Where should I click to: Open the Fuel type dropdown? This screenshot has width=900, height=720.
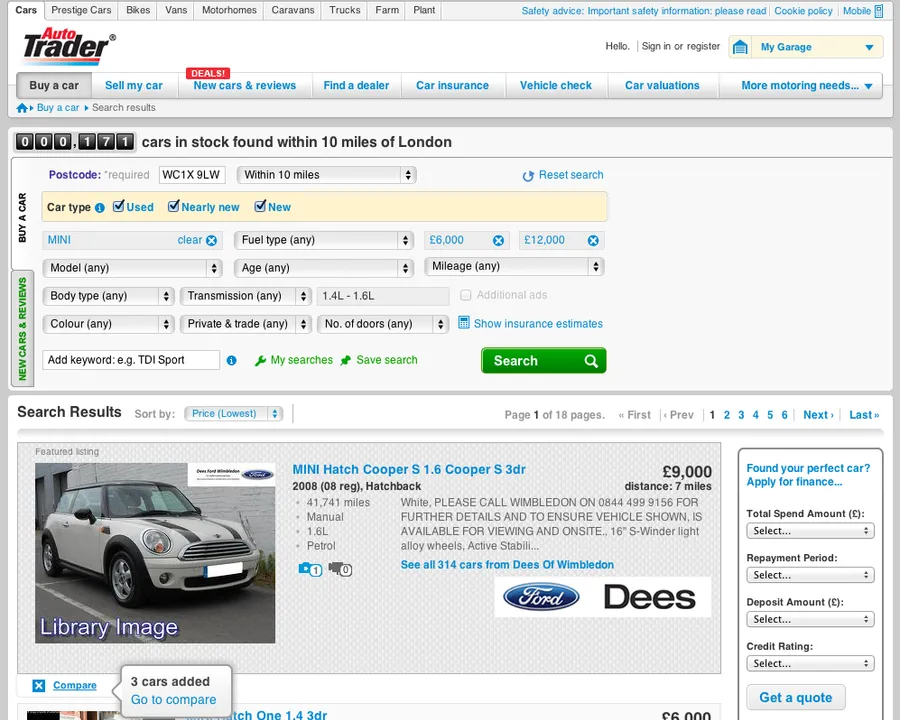click(x=324, y=240)
